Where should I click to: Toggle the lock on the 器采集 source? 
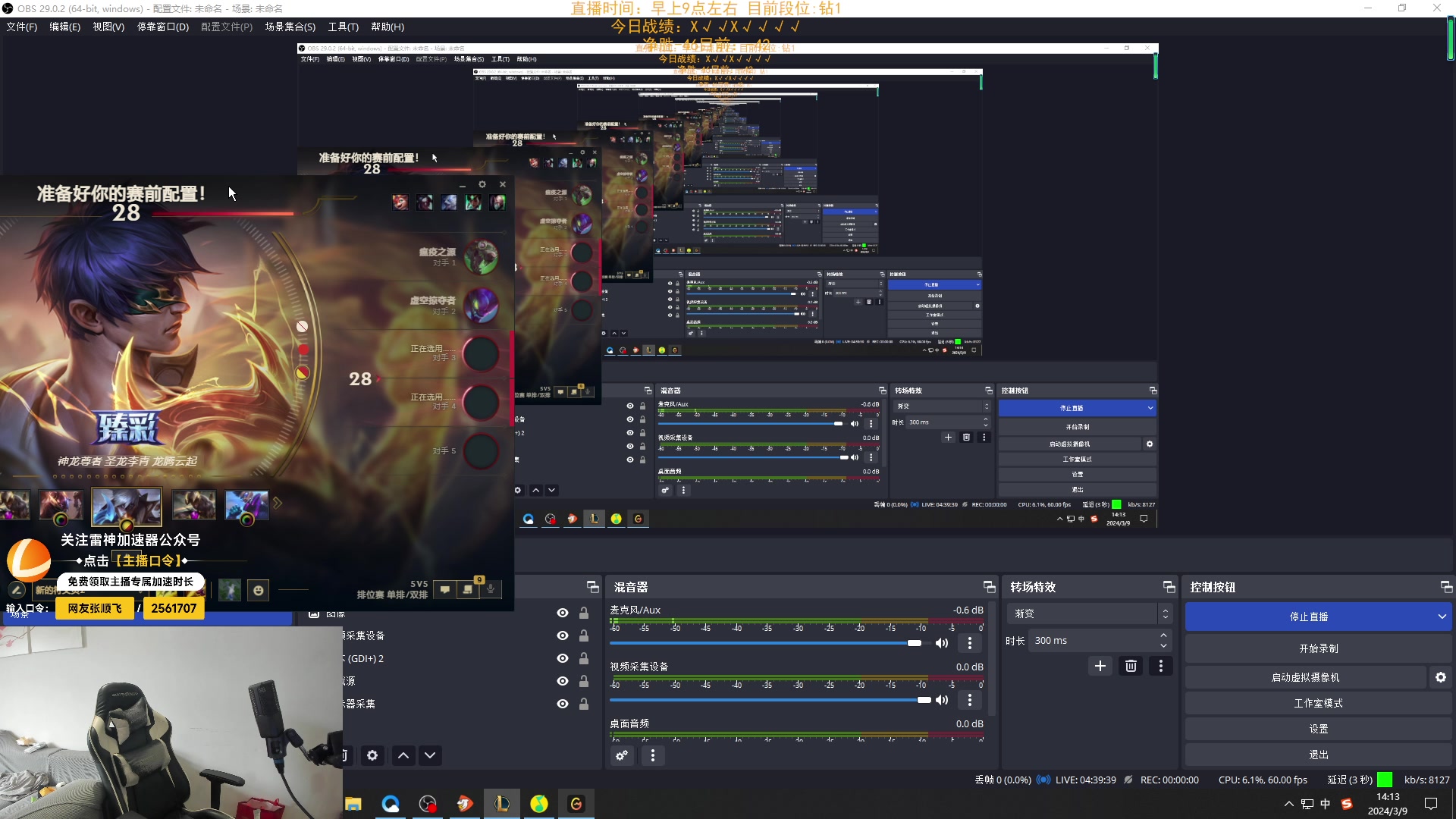click(584, 704)
